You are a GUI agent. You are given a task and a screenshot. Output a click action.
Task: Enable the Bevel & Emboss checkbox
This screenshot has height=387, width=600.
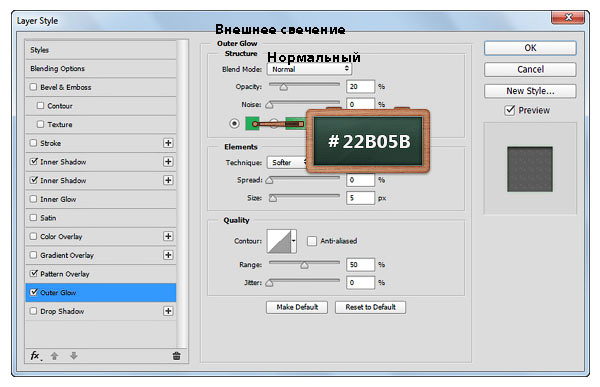[x=34, y=87]
